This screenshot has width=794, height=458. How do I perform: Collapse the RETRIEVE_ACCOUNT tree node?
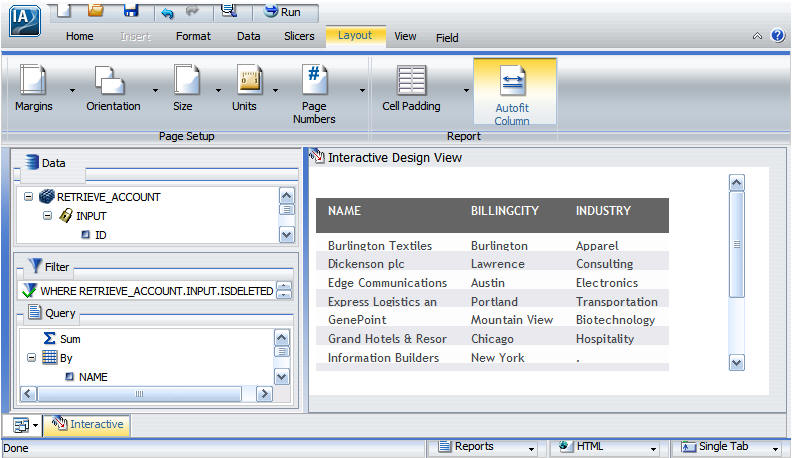click(28, 197)
